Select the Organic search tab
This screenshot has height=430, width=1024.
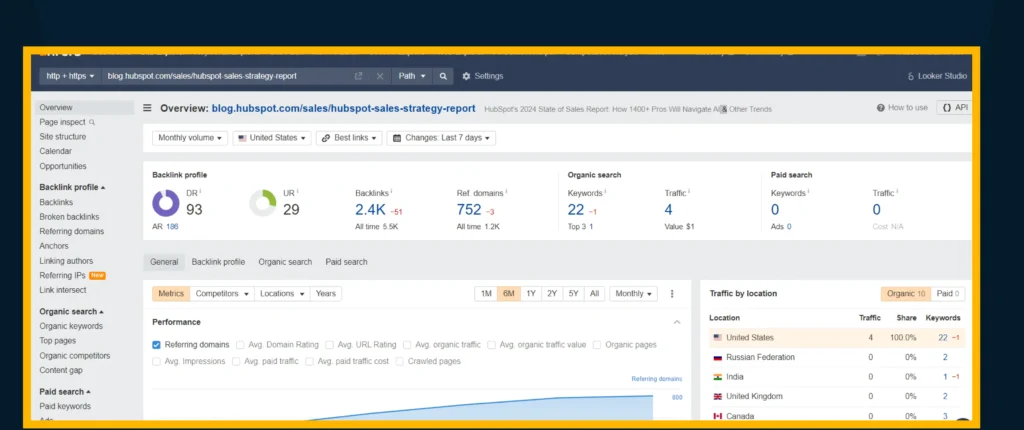coord(285,262)
